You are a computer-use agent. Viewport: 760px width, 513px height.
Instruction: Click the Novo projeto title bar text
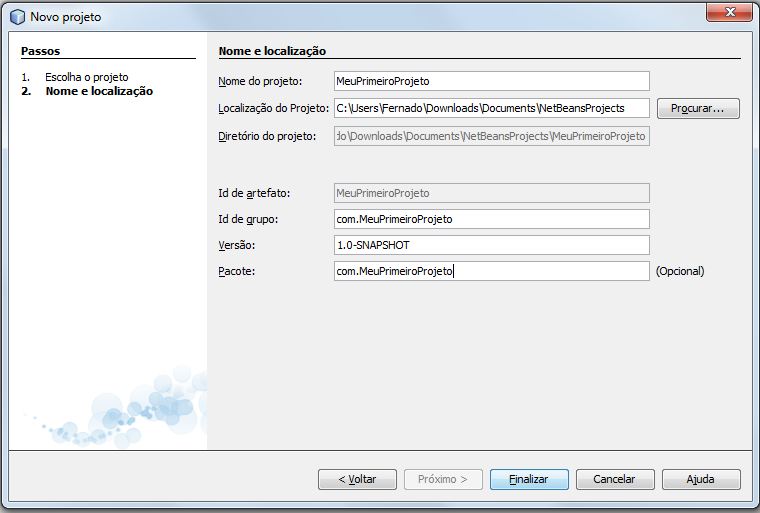(x=66, y=17)
